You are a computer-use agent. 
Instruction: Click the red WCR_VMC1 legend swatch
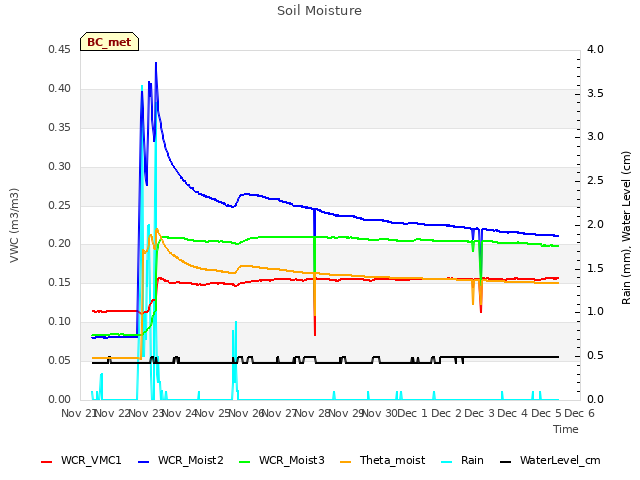pos(47,462)
